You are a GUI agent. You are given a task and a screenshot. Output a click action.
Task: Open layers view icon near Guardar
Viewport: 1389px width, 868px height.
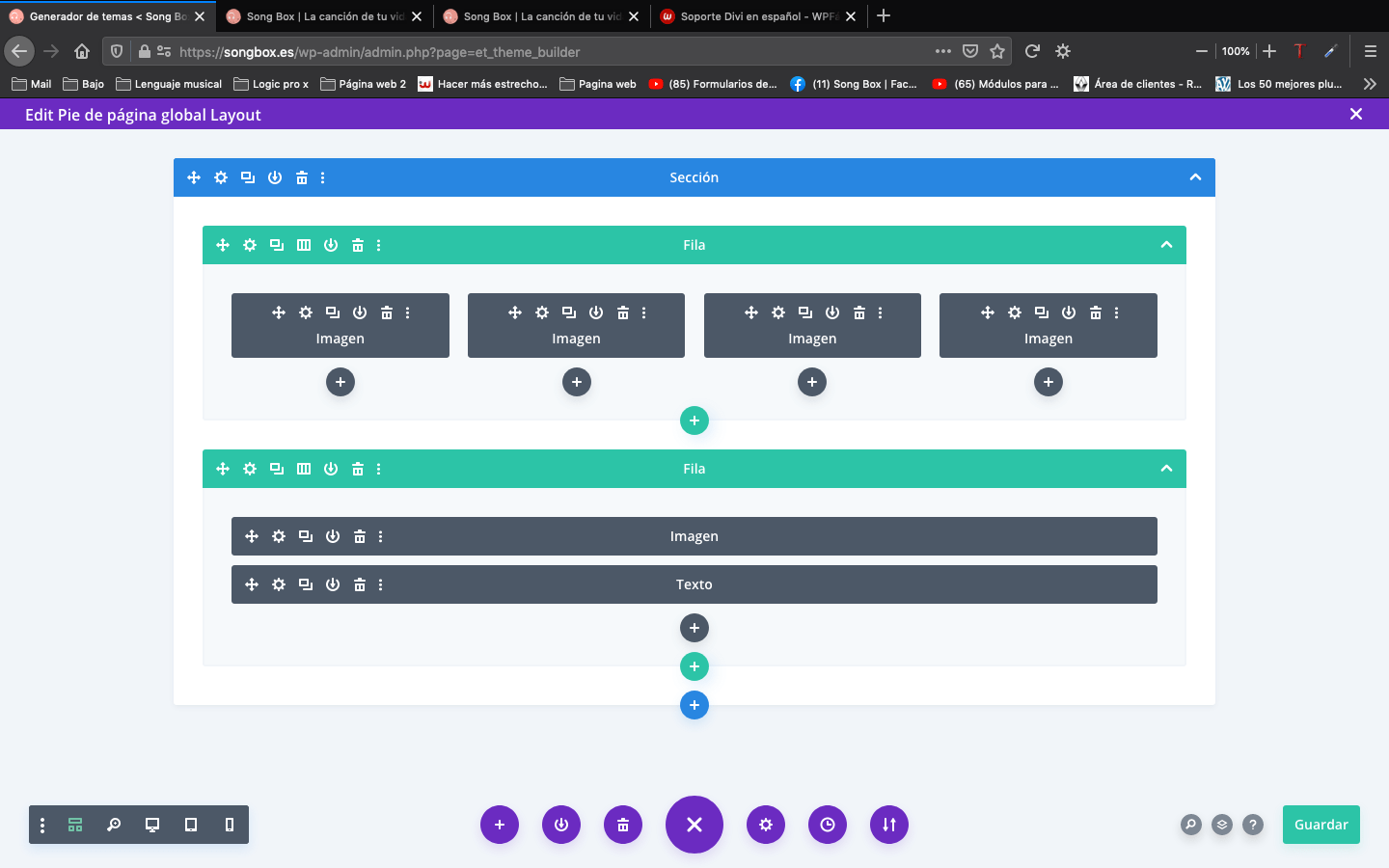[1222, 825]
